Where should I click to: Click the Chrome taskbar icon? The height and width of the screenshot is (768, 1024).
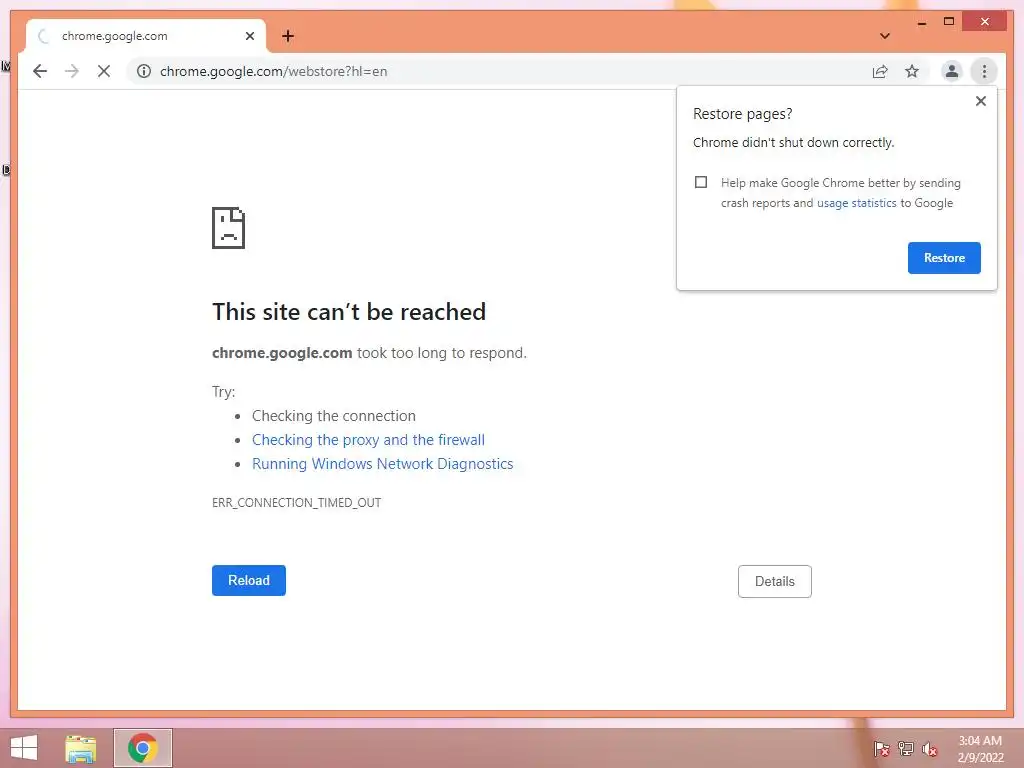point(142,748)
